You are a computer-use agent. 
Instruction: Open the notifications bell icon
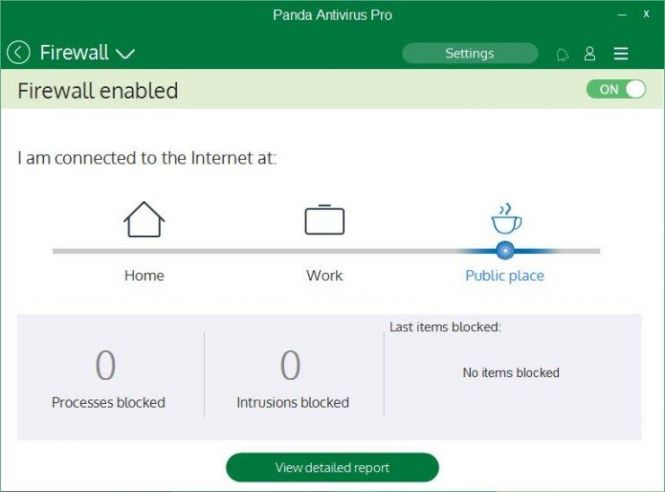(562, 54)
